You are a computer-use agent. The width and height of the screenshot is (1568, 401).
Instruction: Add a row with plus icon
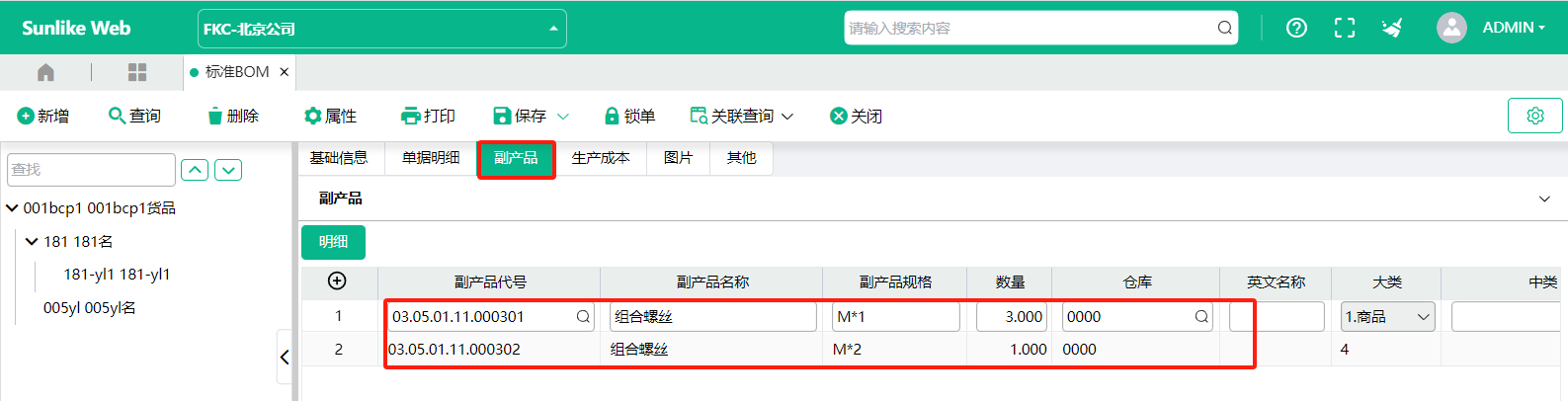pos(337,281)
